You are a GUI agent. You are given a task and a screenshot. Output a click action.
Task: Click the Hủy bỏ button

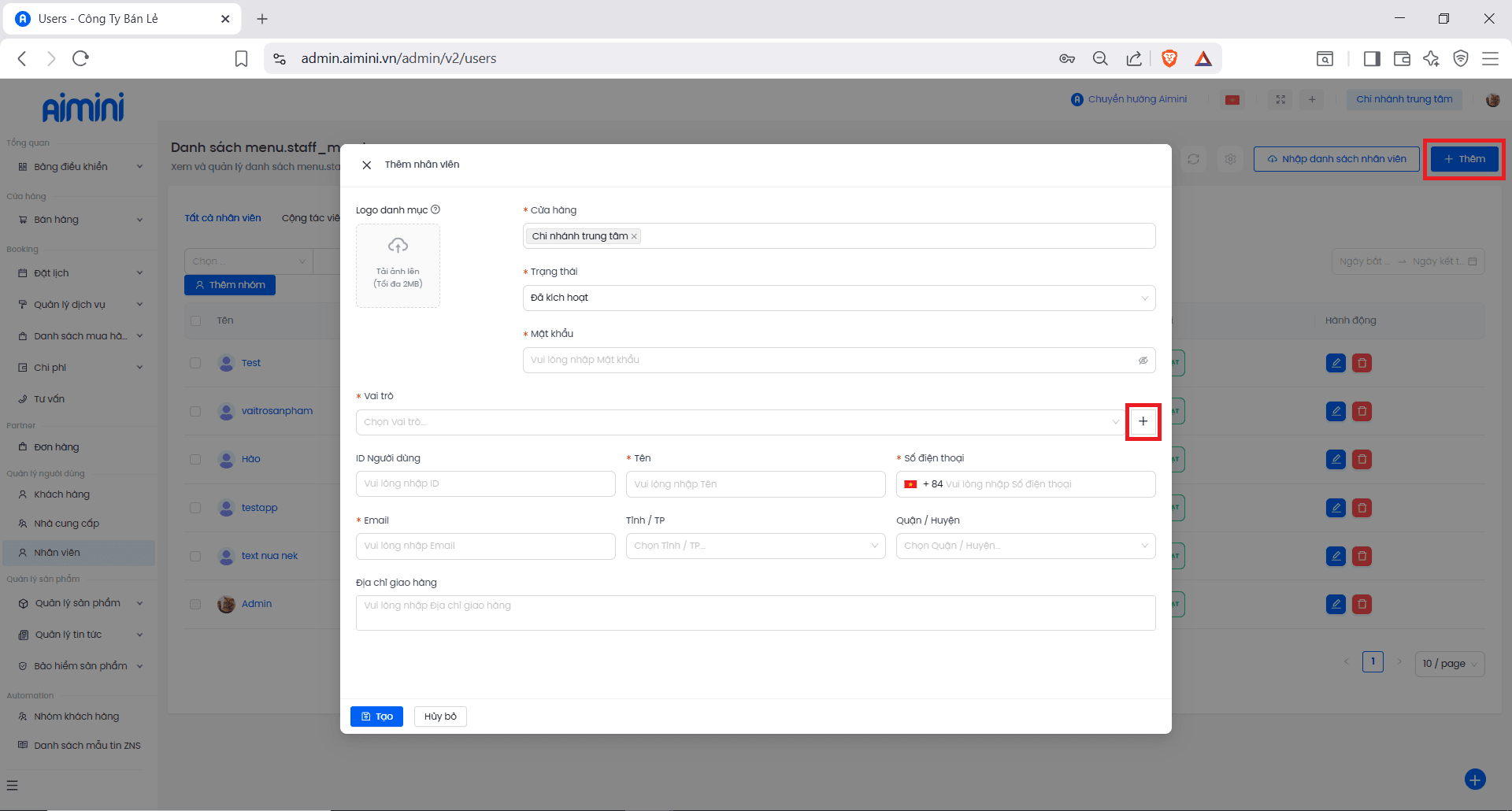point(440,717)
